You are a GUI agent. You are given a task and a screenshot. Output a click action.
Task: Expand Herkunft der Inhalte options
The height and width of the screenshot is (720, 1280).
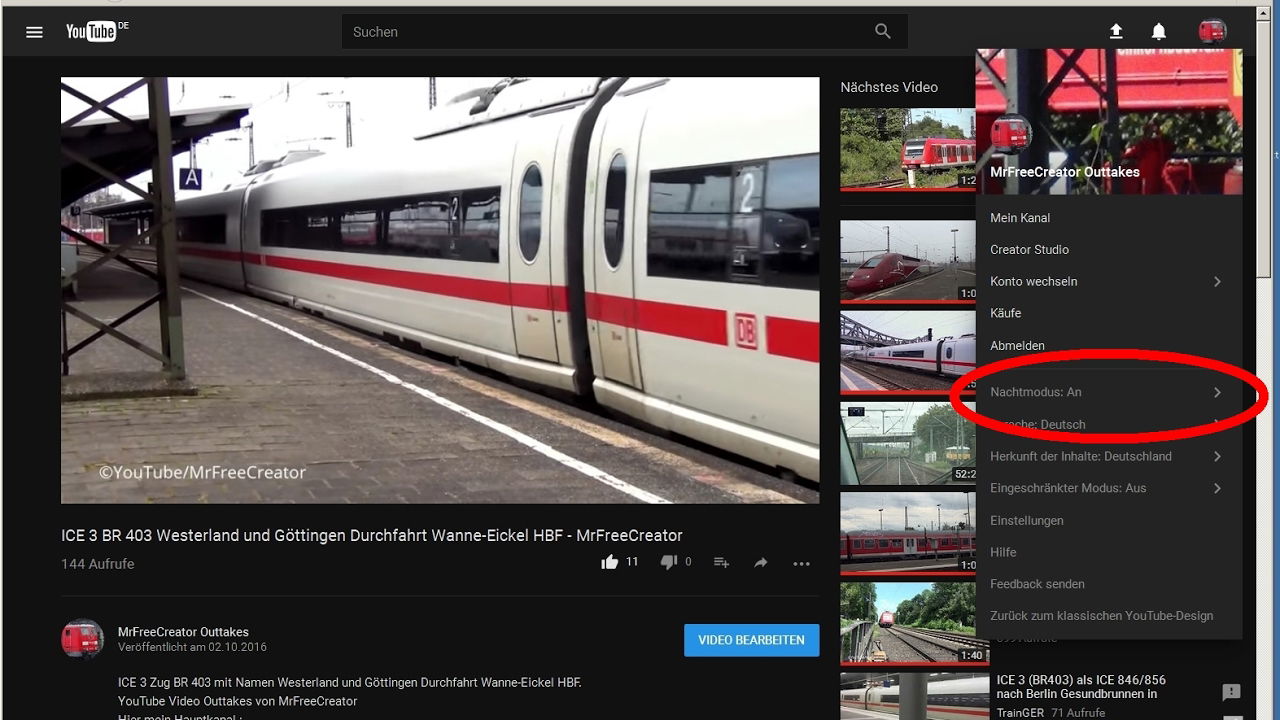1080,456
